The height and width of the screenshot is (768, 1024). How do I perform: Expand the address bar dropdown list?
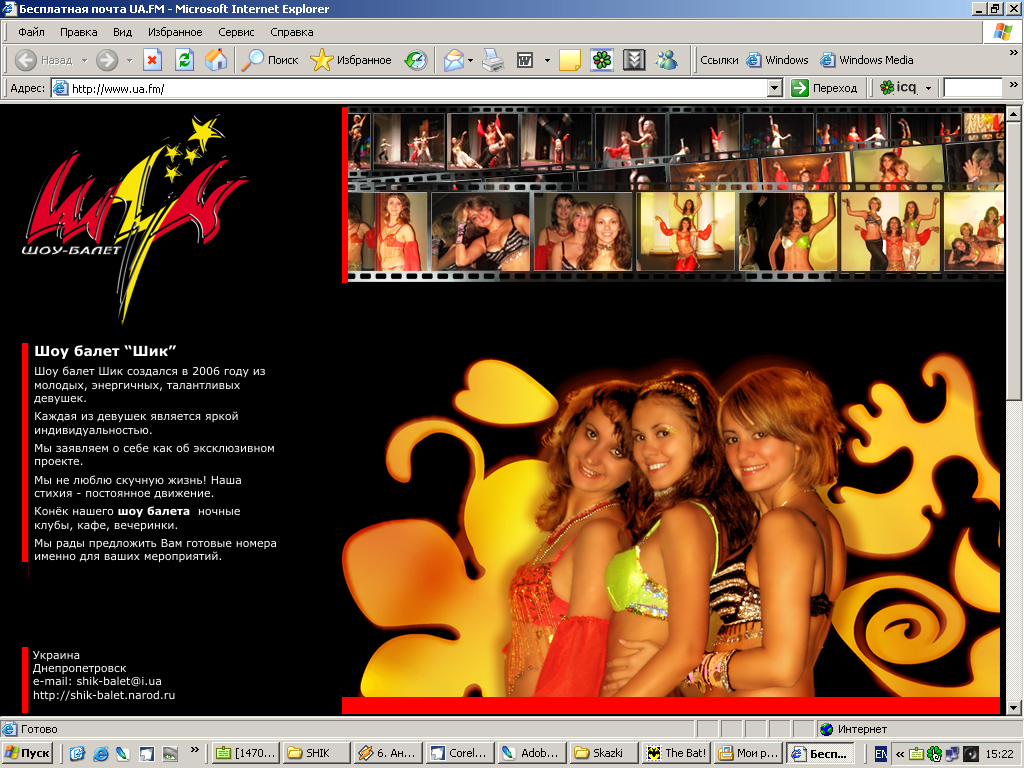(x=774, y=88)
